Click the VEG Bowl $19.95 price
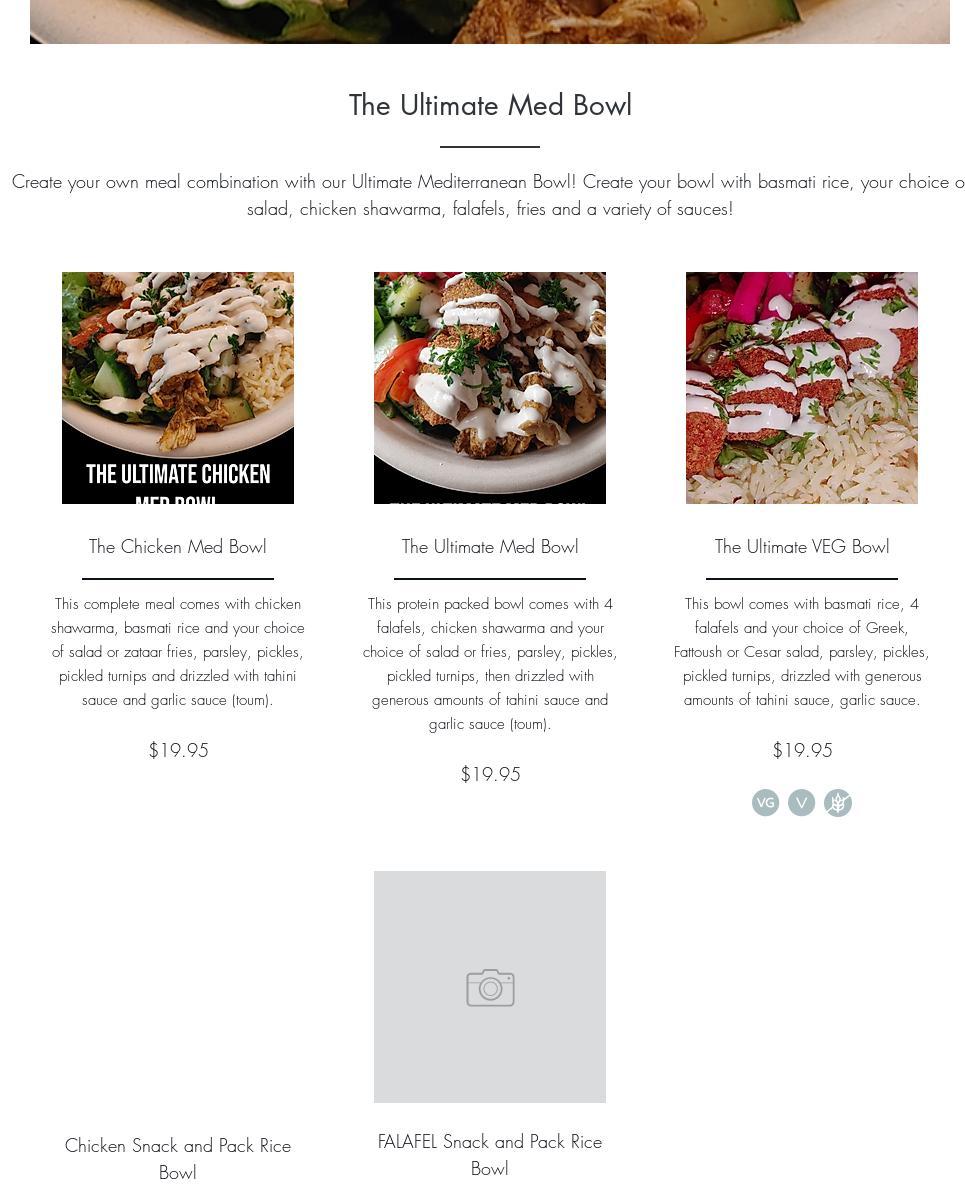The height and width of the screenshot is (1198, 965). [x=801, y=750]
